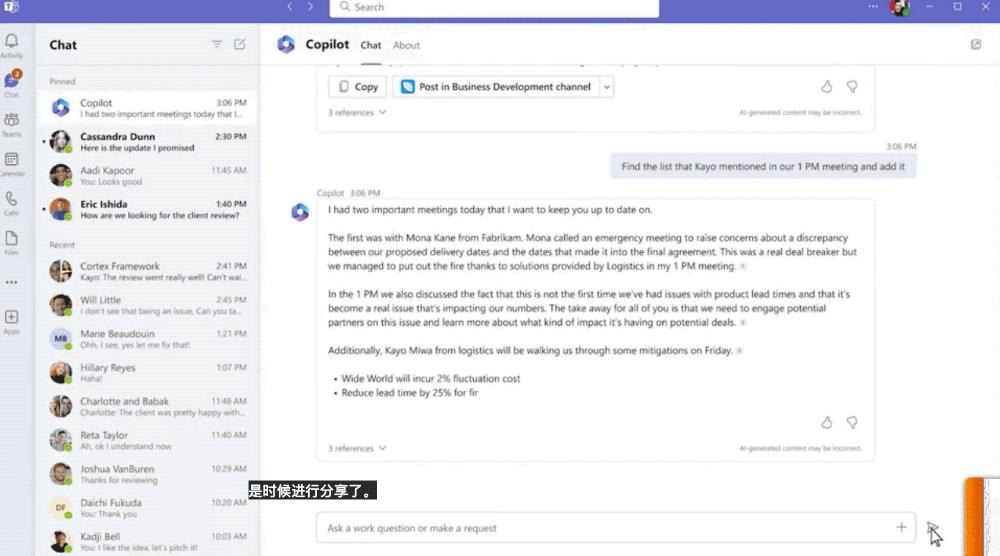Switch to the About tab

tap(406, 45)
